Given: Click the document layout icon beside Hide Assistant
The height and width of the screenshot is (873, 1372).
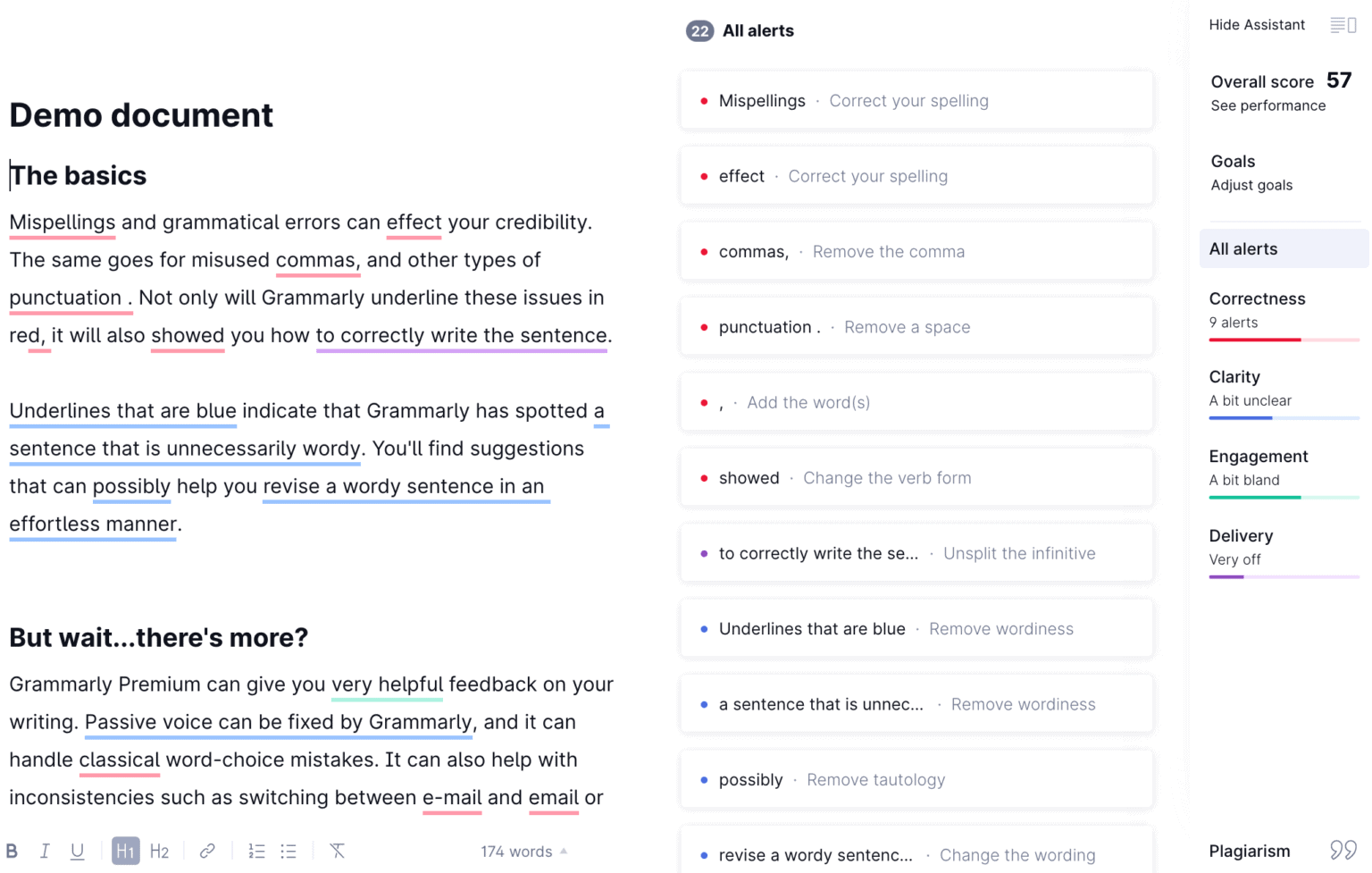Looking at the screenshot, I should 1343,25.
